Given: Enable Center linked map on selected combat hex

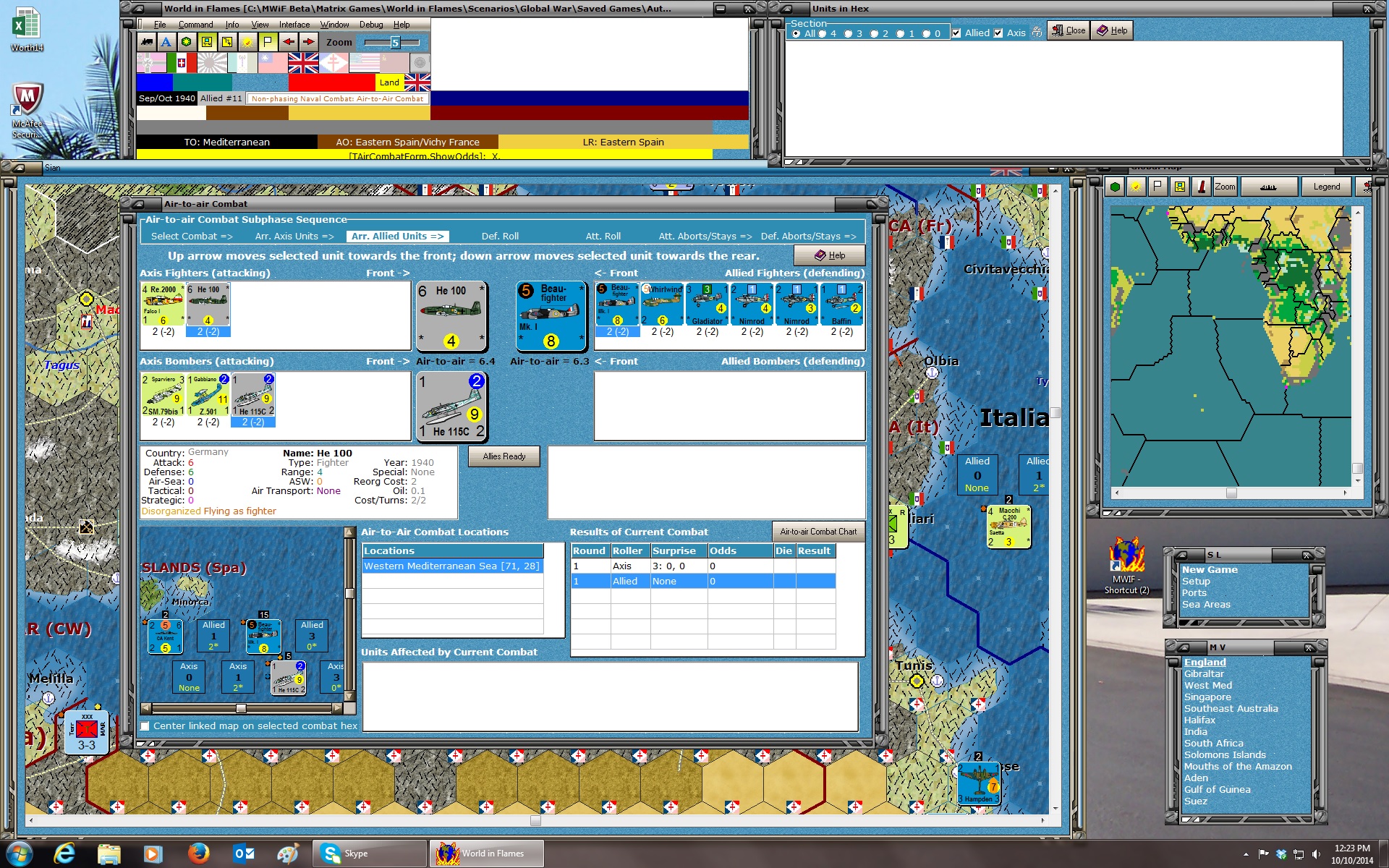Looking at the screenshot, I should pos(145,726).
